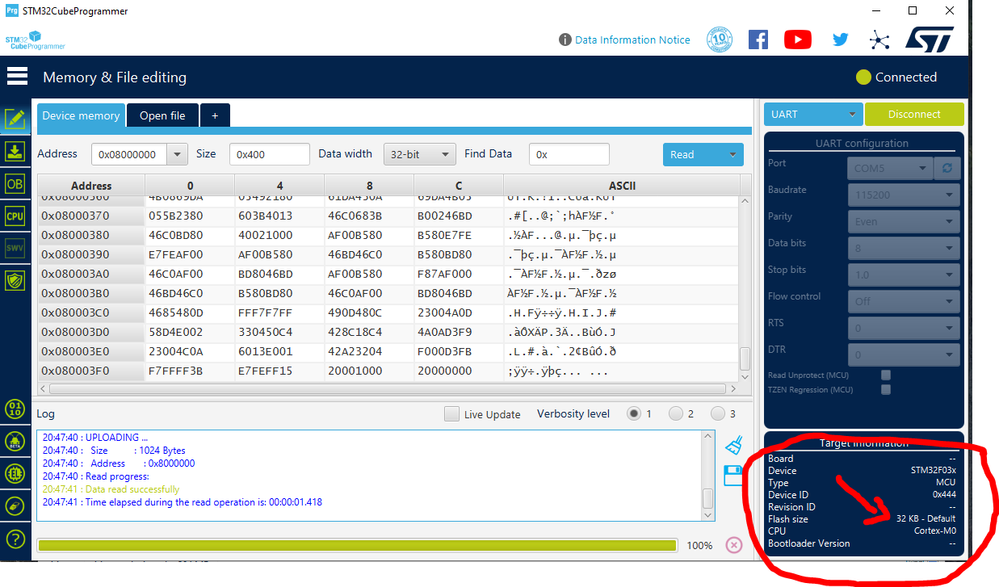
Task: Switch to the Open file tab
Action: 162,115
